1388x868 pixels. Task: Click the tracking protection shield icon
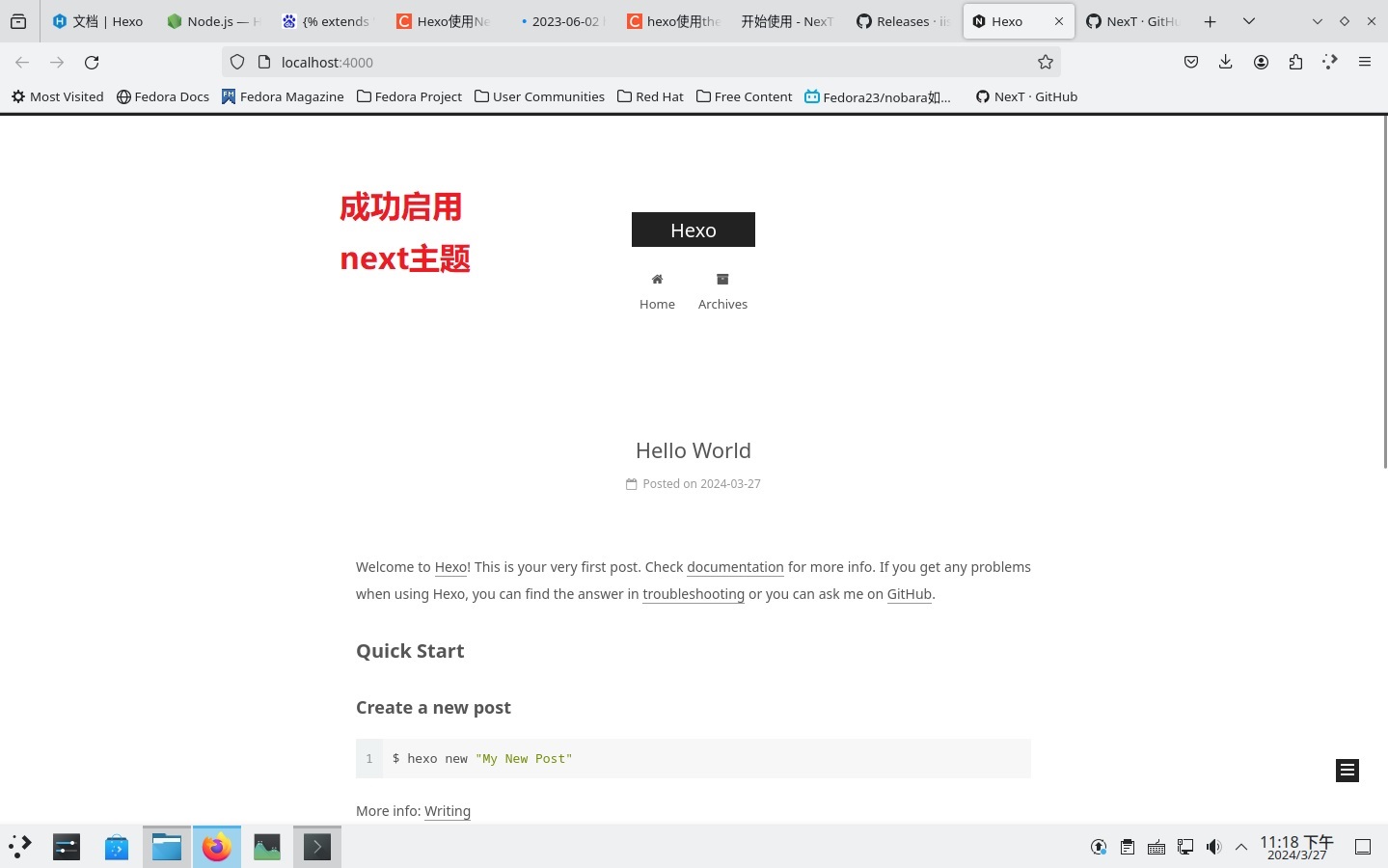click(x=237, y=62)
